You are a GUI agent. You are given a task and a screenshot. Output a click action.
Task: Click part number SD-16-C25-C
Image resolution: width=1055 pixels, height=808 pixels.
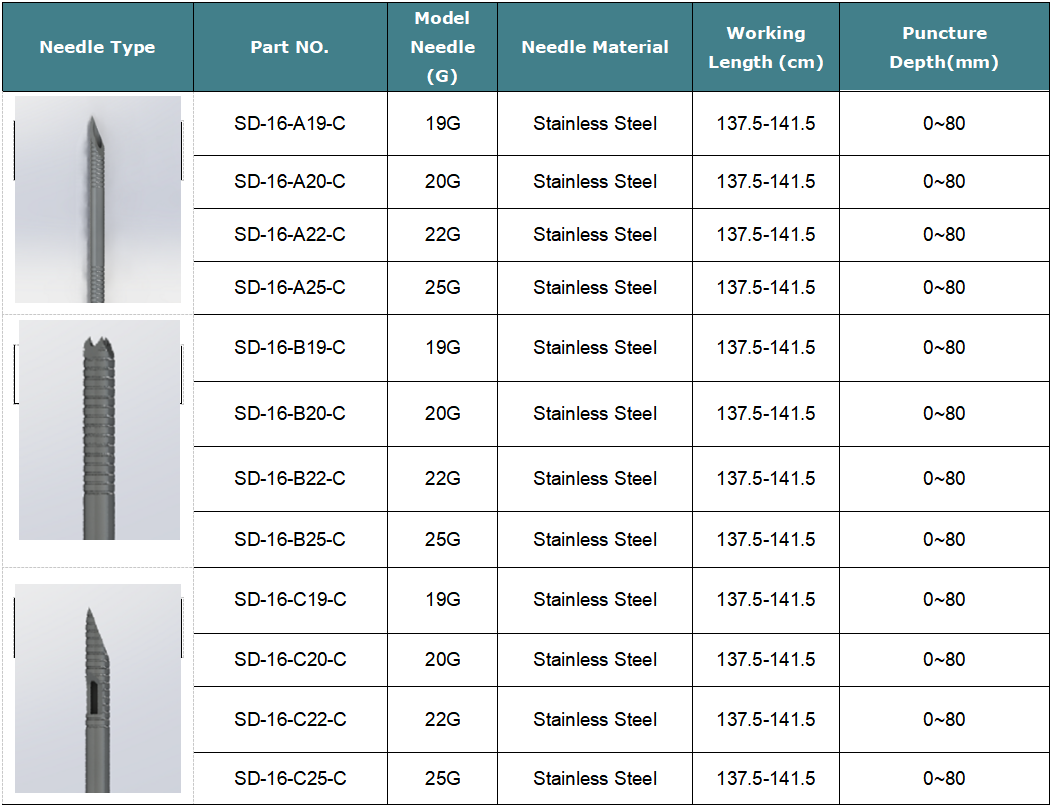tap(291, 779)
